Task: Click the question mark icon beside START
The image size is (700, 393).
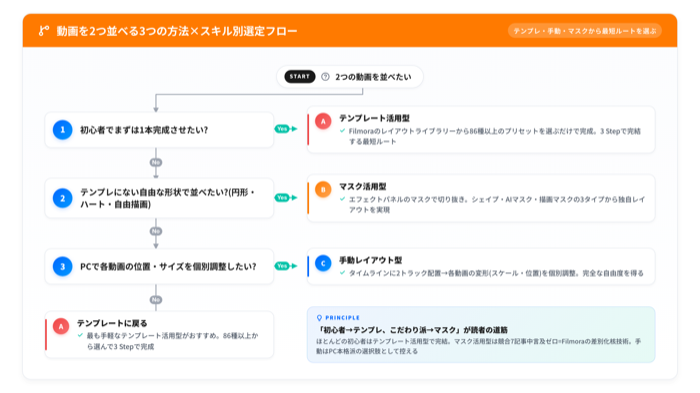Action: click(x=325, y=77)
